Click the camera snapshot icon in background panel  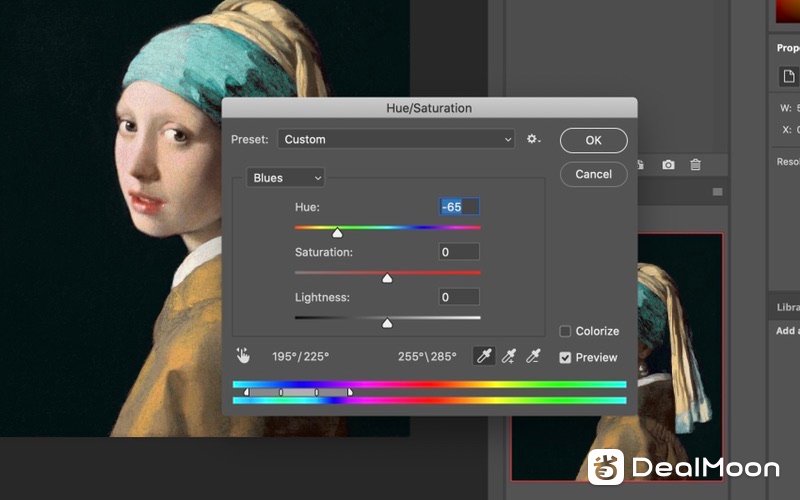[668, 165]
